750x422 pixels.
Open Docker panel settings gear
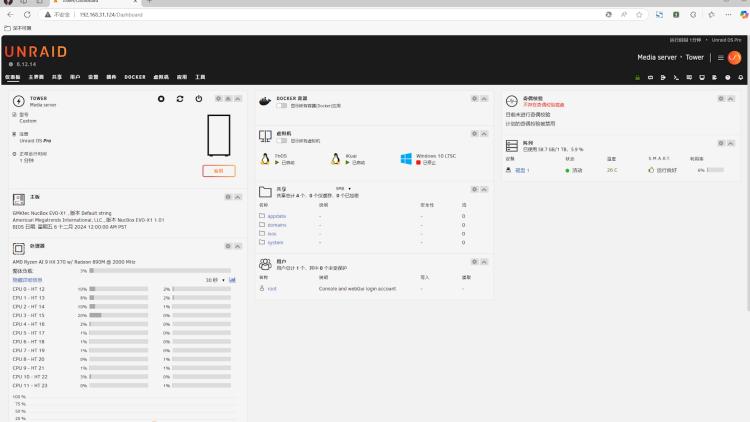tap(474, 99)
